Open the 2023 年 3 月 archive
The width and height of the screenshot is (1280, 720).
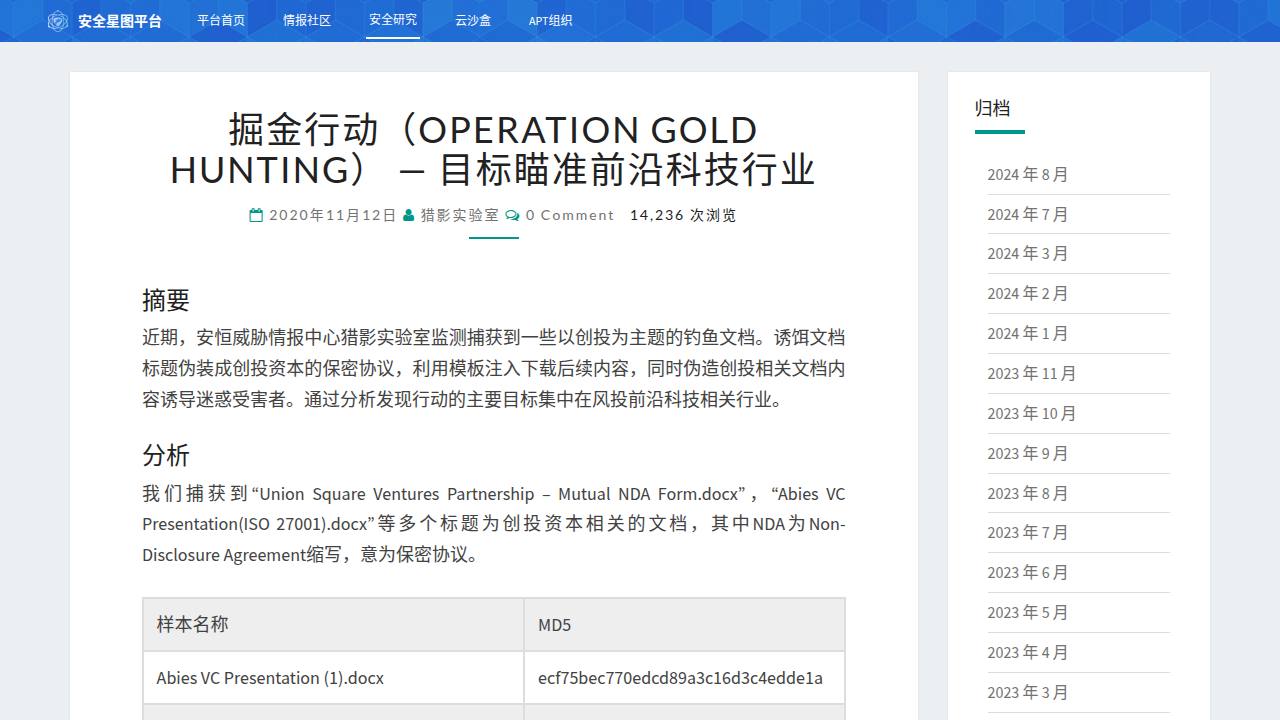pyautogui.click(x=1028, y=692)
